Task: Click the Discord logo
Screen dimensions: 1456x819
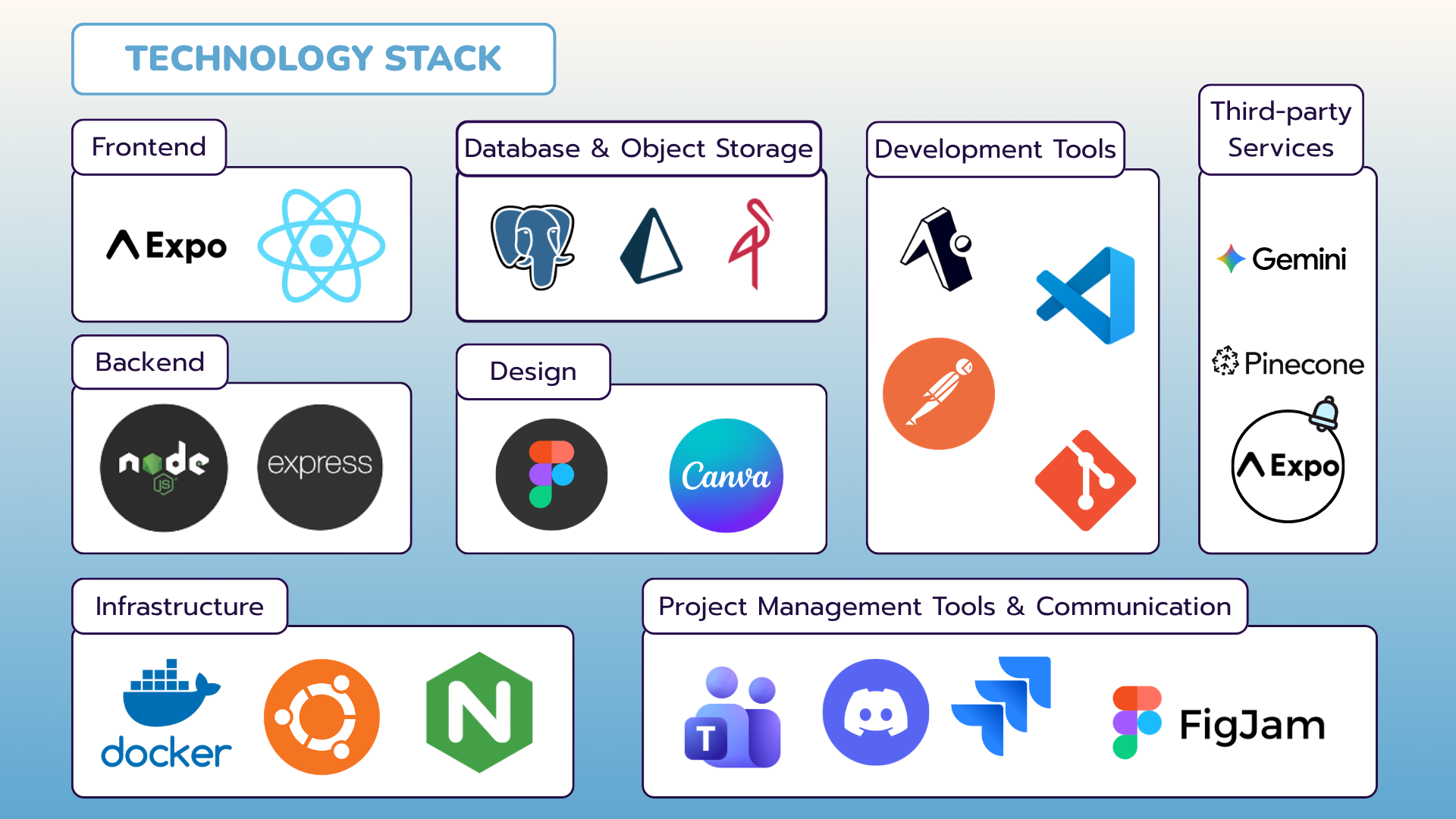Action: click(876, 712)
